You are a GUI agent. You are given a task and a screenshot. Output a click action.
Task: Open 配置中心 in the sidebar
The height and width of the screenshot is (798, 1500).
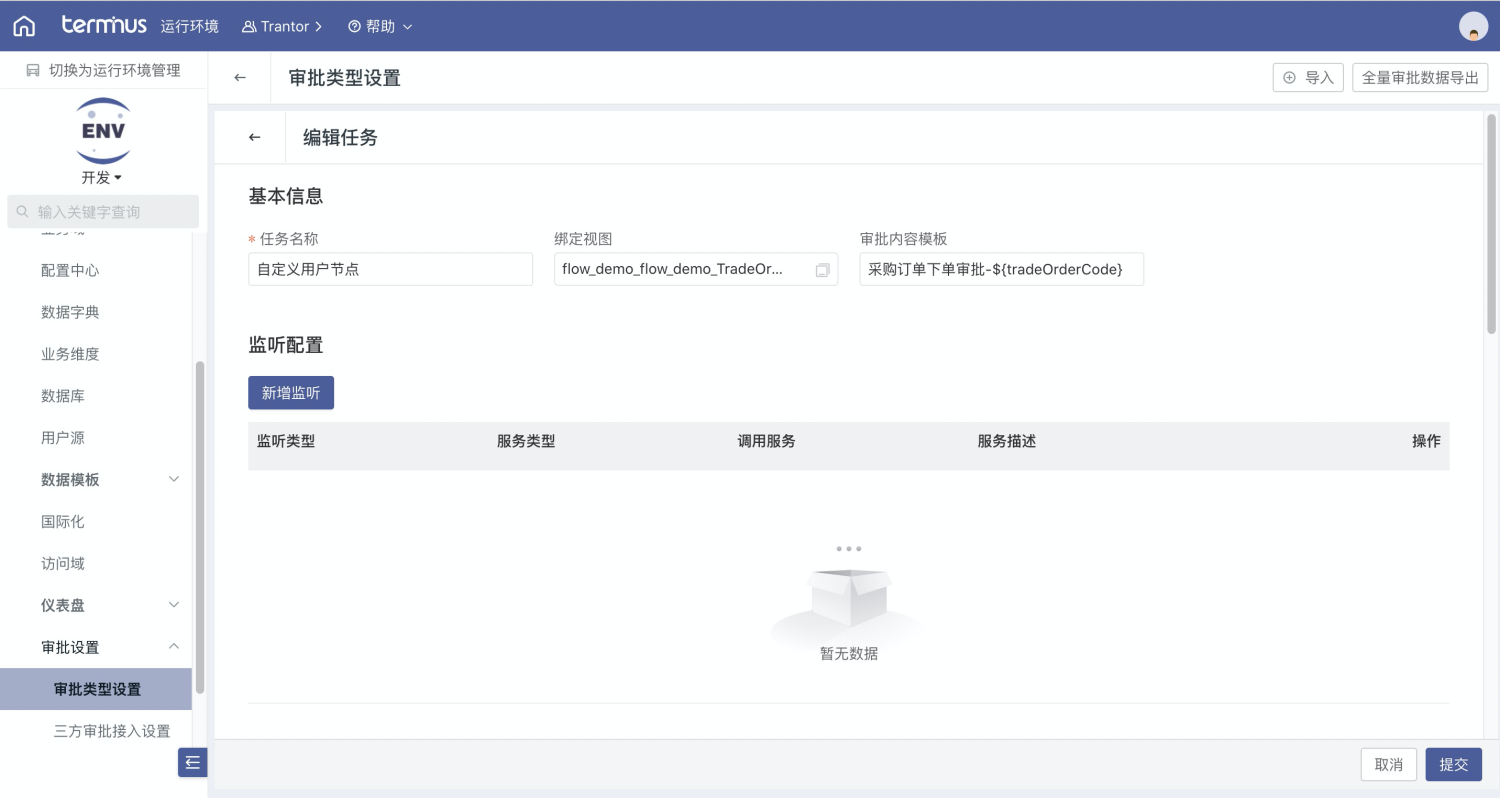coord(70,271)
